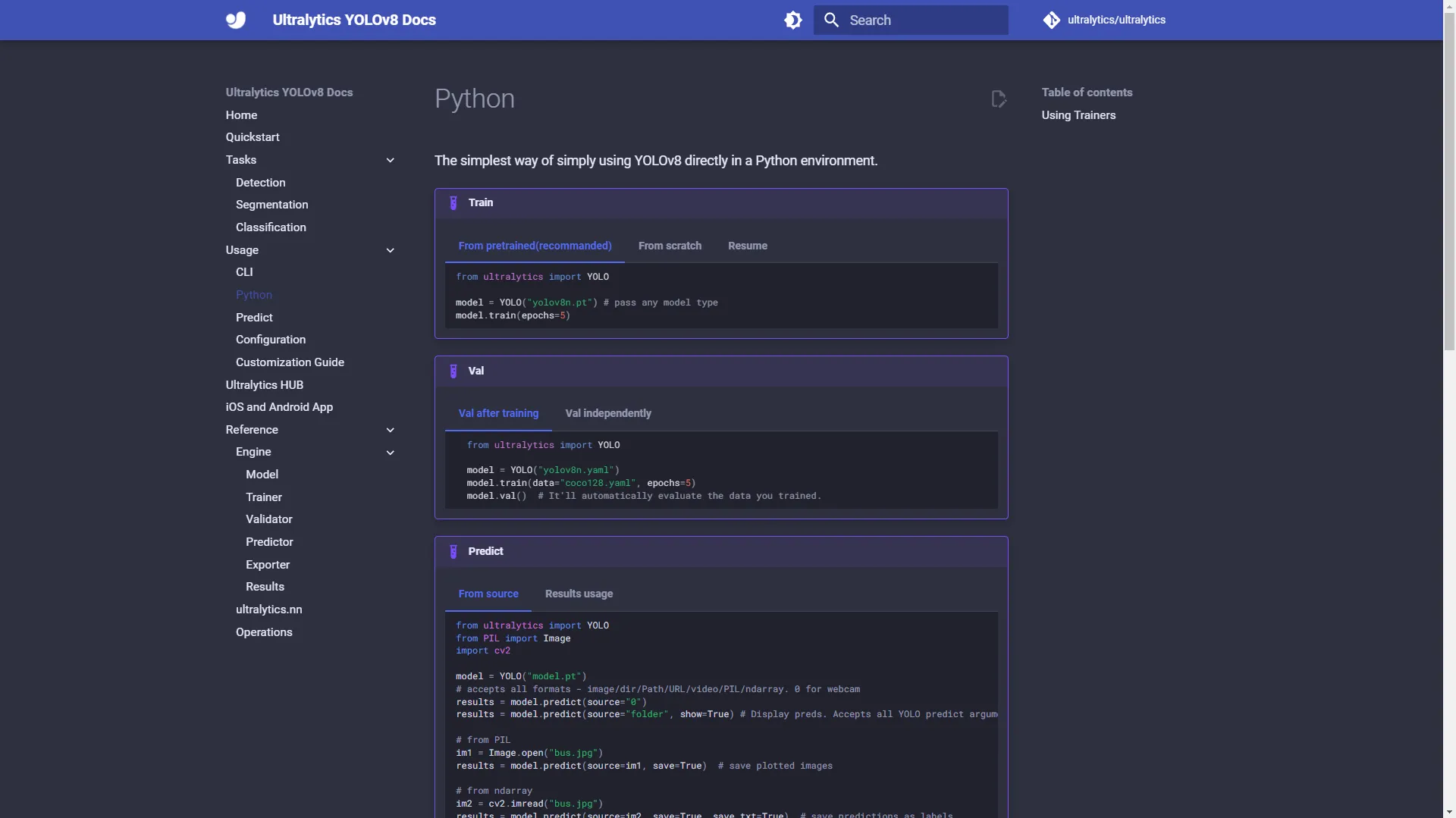The image size is (1456, 818).
Task: Collapse the Reference section chevron
Action: tap(391, 430)
